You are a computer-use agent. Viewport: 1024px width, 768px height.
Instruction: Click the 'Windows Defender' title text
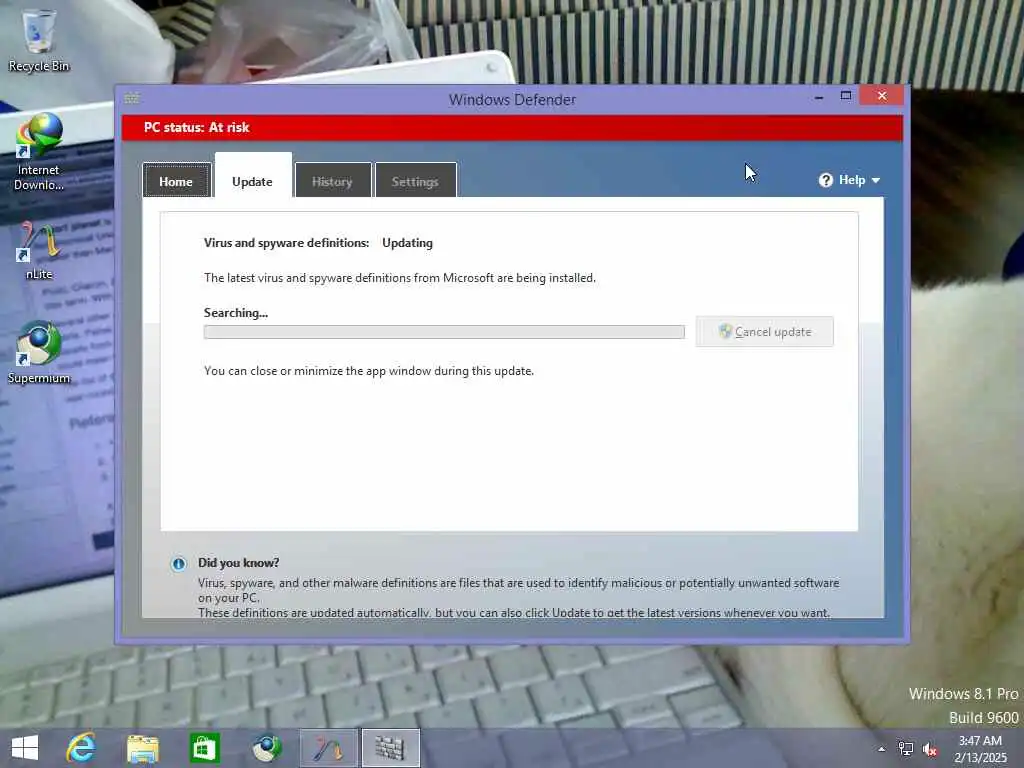512,100
